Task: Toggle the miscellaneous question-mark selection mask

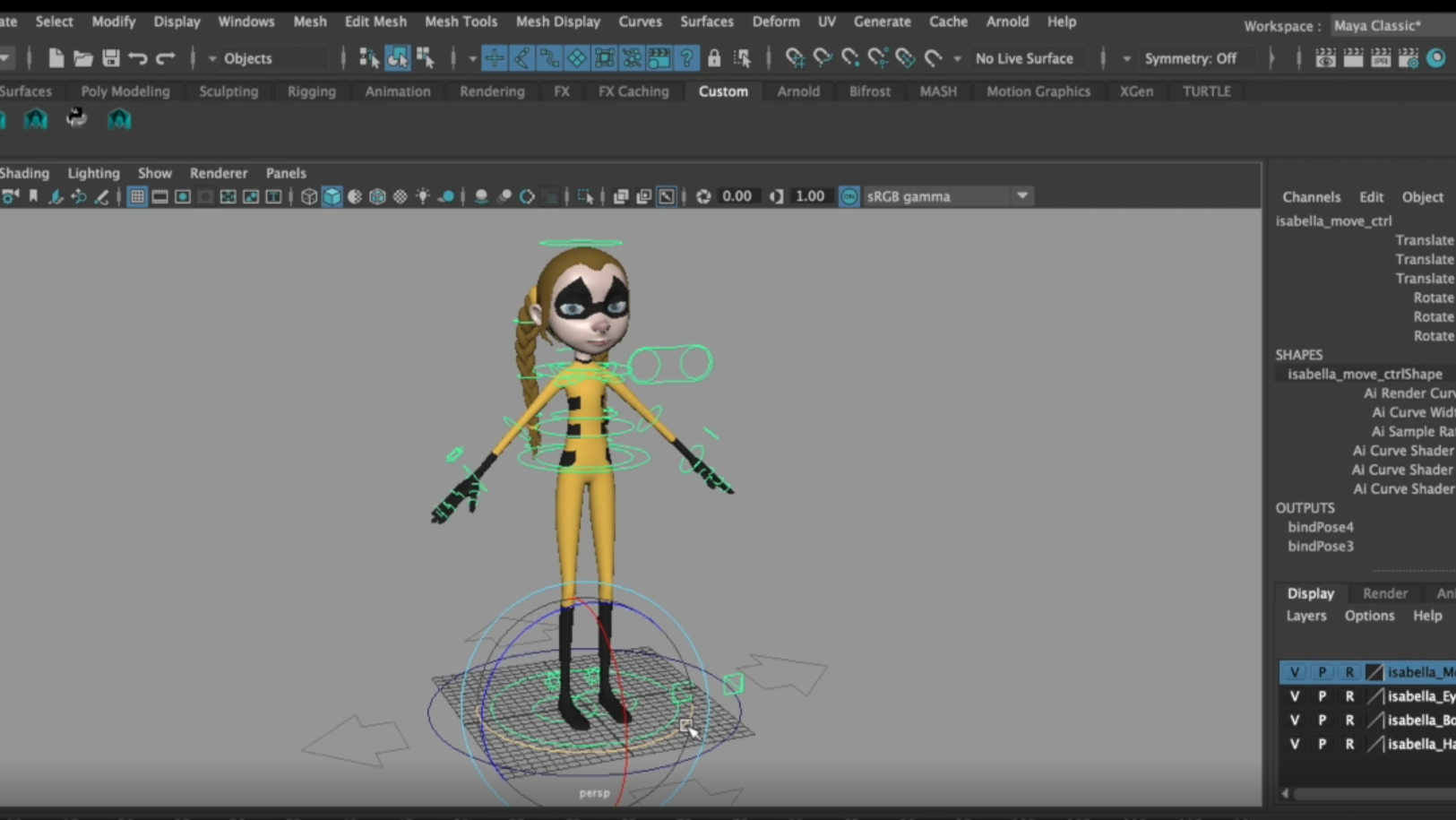Action: point(686,58)
